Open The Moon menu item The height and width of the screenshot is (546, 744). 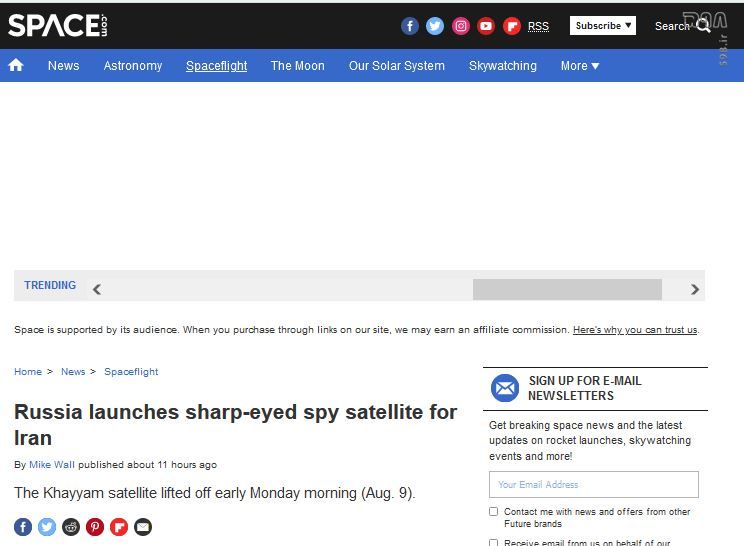point(298,65)
